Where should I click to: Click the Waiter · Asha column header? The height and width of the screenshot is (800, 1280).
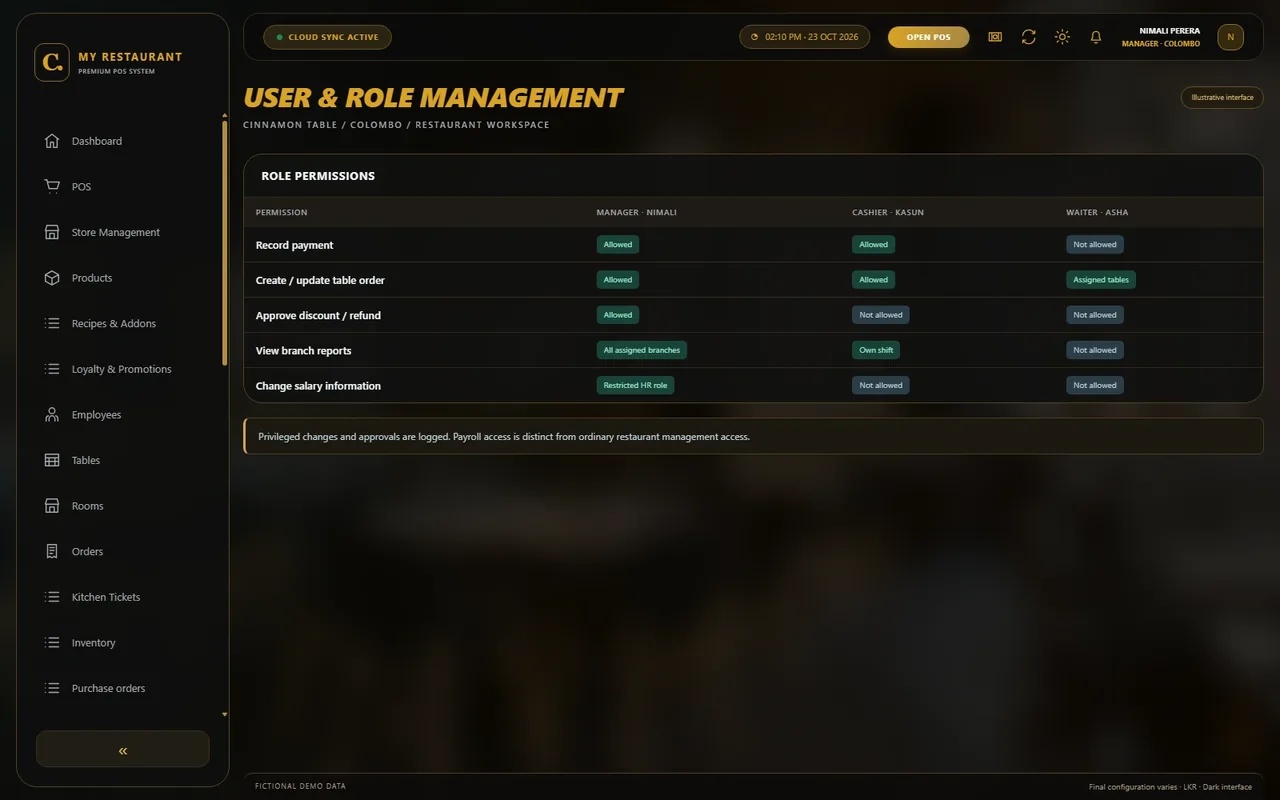pyautogui.click(x=1097, y=212)
